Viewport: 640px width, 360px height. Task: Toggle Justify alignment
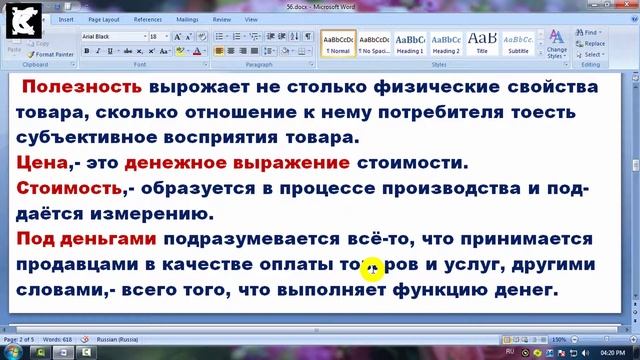[x=255, y=51]
